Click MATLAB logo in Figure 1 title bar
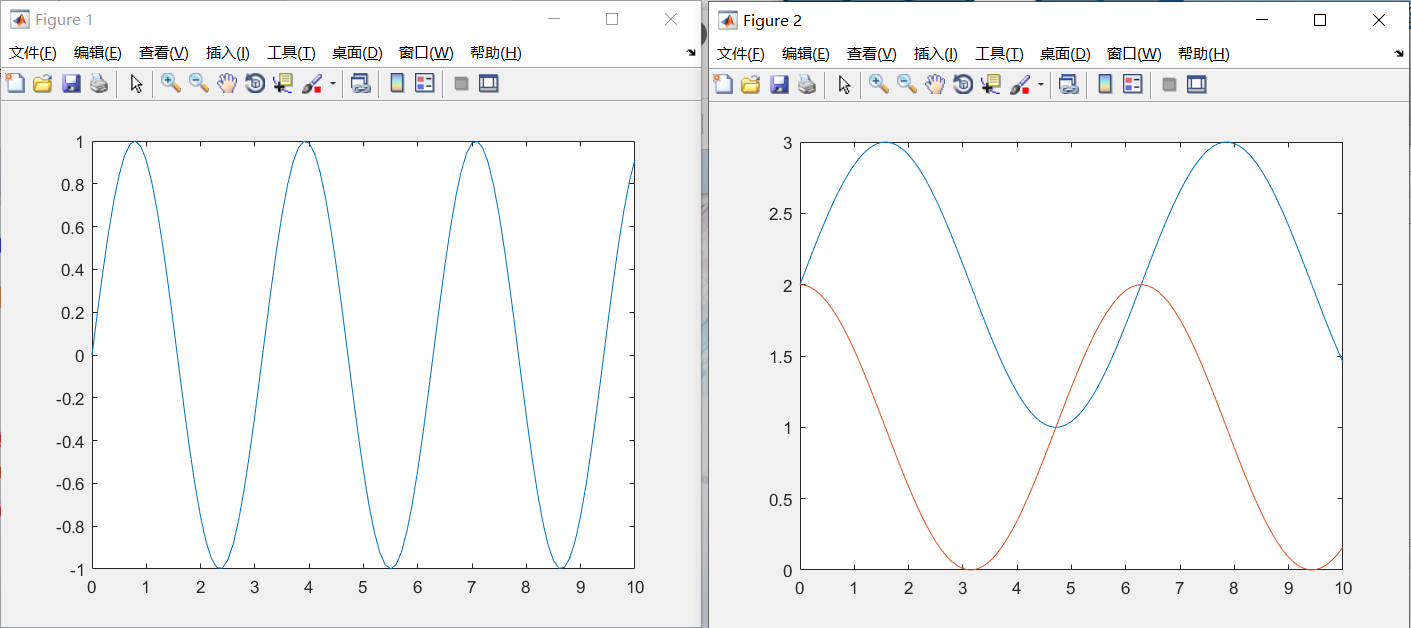Screen dimensions: 1411x628 coord(19,20)
